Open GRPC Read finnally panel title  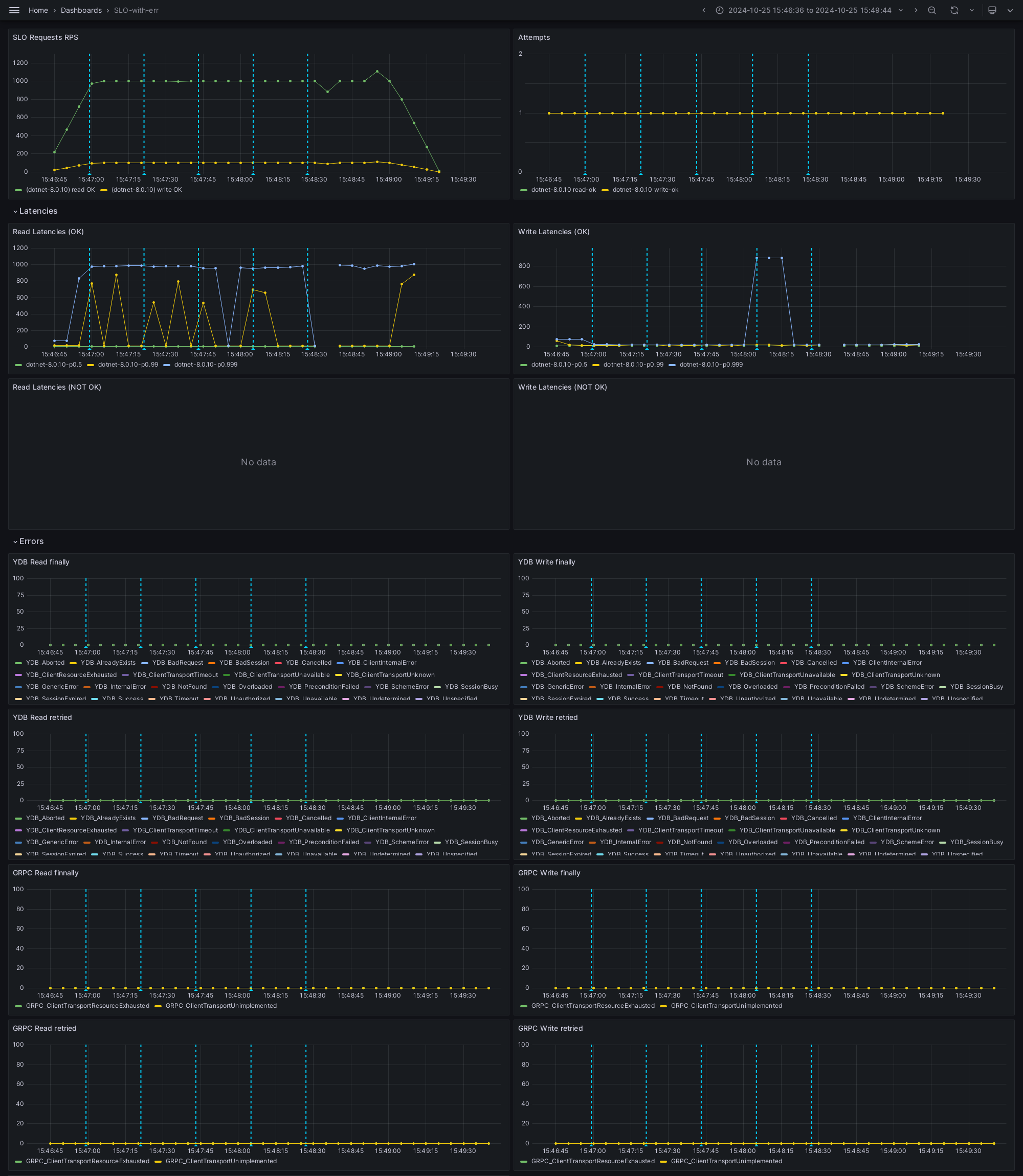46,873
